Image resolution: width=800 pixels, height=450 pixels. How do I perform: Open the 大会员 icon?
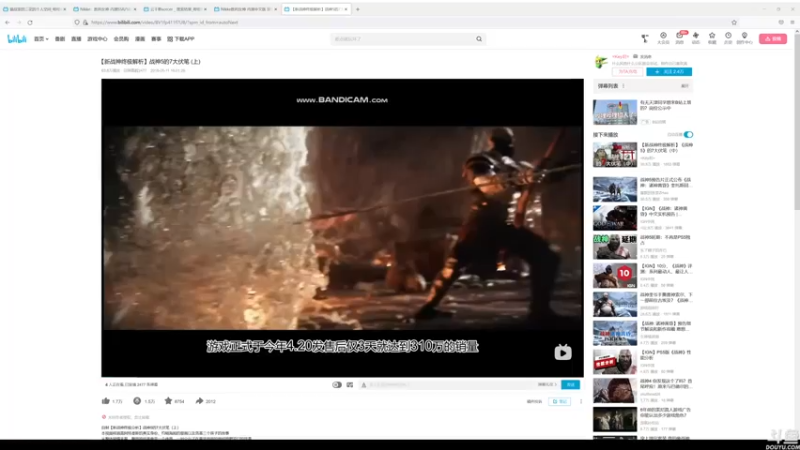[663, 38]
